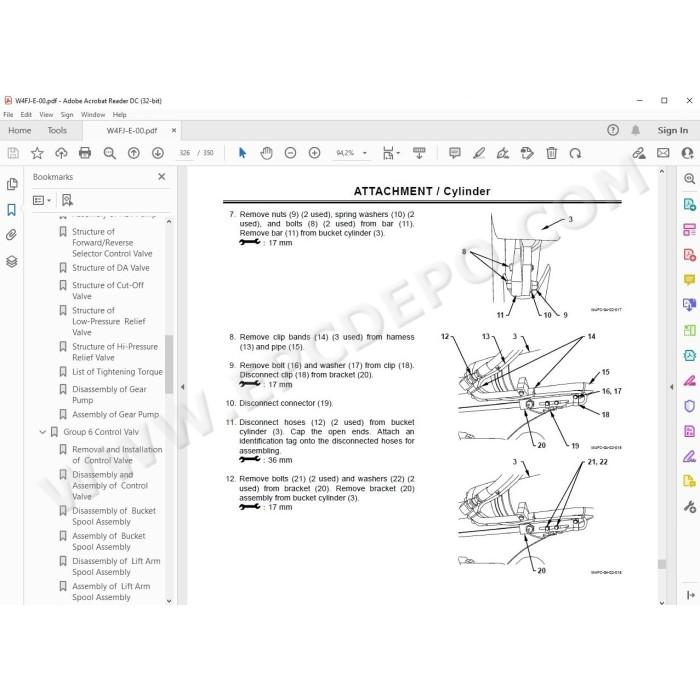The height and width of the screenshot is (700, 700).
Task: Open Find text magnifier icon
Action: click(109, 153)
